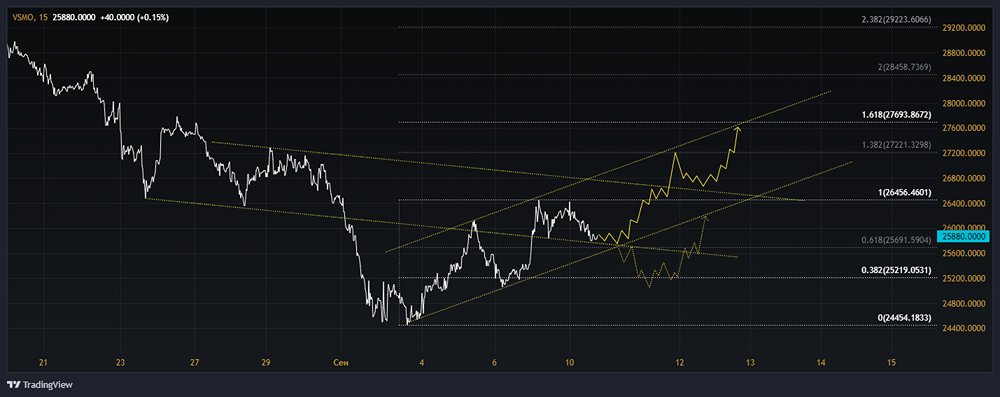
Task: Click date 23 on the time axis
Action: pyautogui.click(x=121, y=363)
